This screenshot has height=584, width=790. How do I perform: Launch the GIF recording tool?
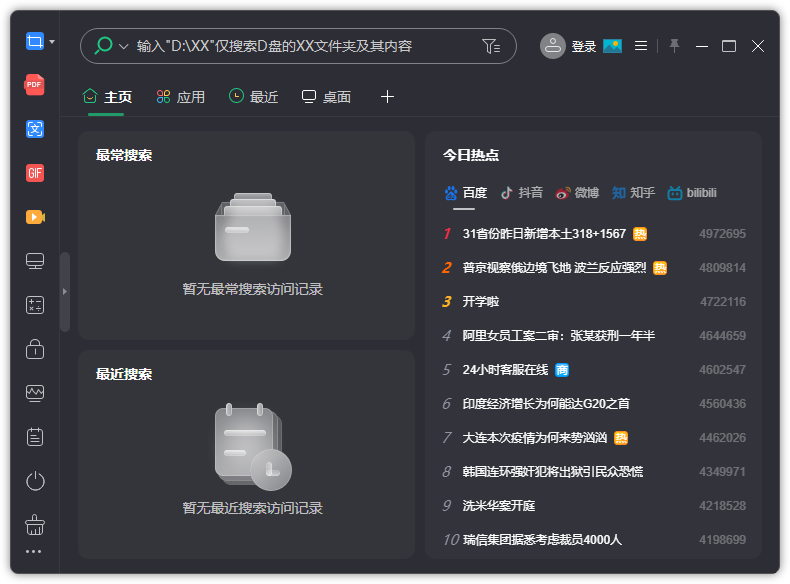(35, 173)
